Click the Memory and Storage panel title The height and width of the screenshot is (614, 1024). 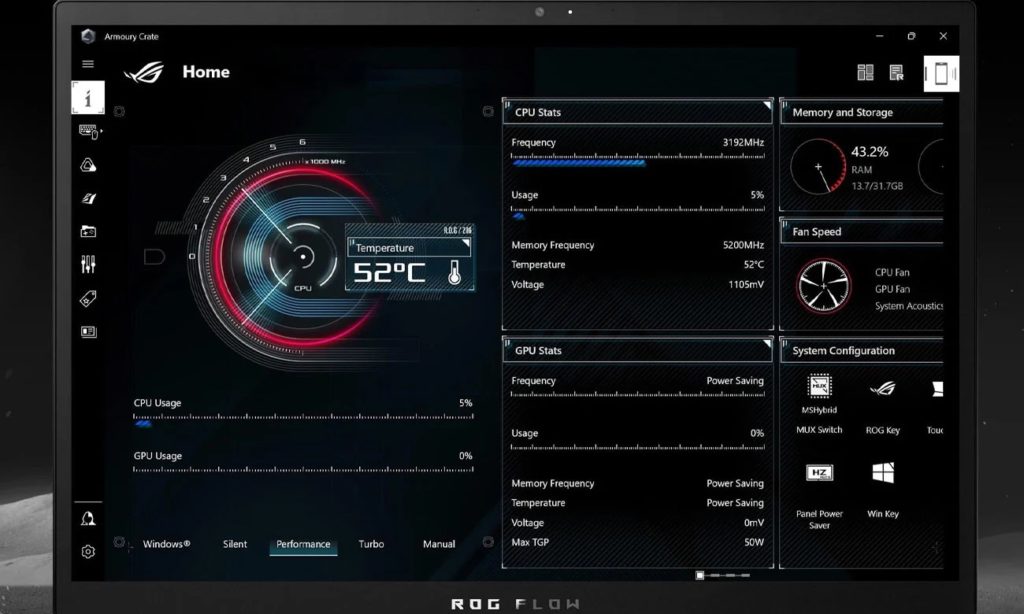(x=842, y=112)
